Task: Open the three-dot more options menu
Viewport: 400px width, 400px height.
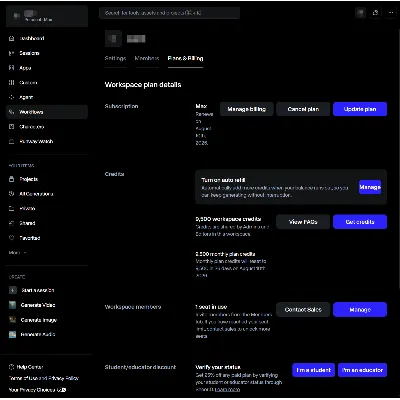Action: click(x=391, y=13)
